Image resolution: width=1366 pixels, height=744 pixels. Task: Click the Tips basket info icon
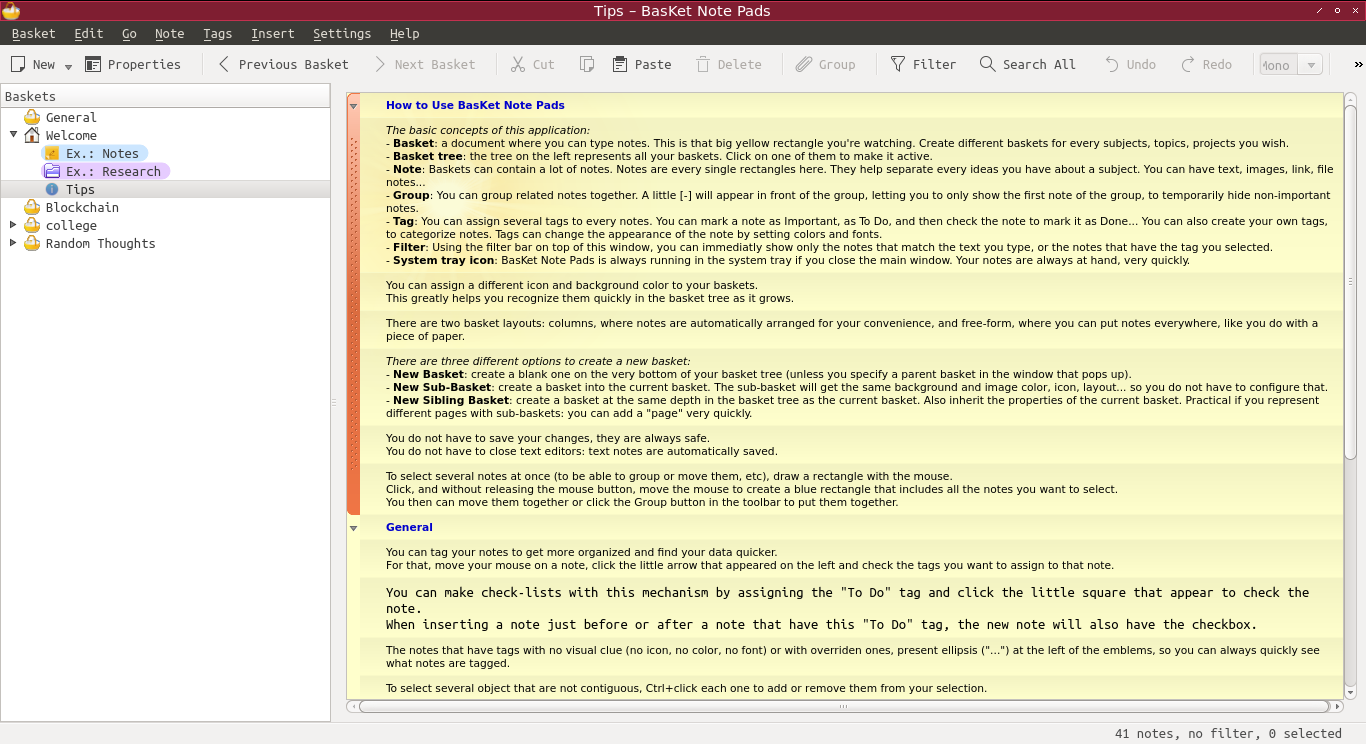52,189
